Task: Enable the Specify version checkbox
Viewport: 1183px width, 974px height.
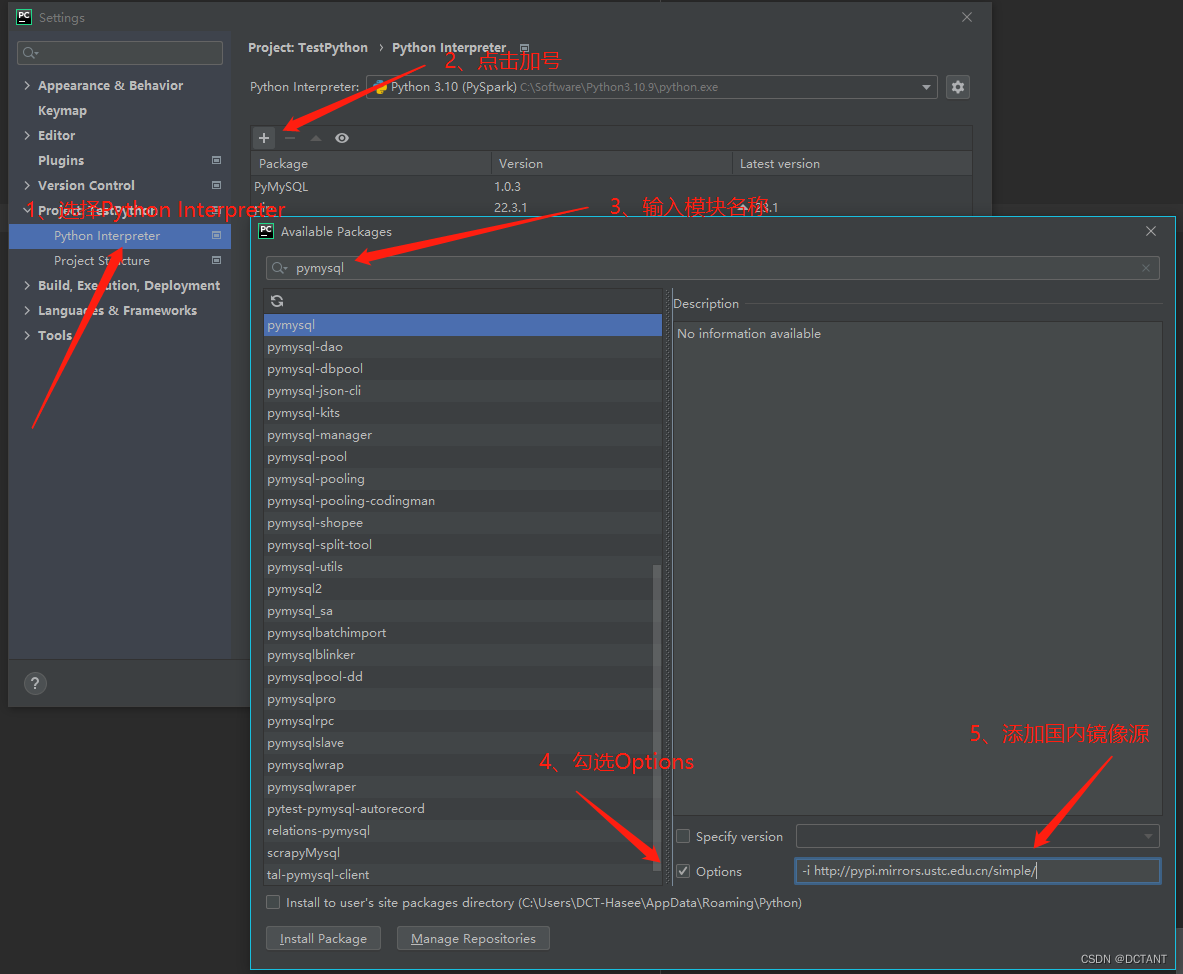Action: coord(684,836)
